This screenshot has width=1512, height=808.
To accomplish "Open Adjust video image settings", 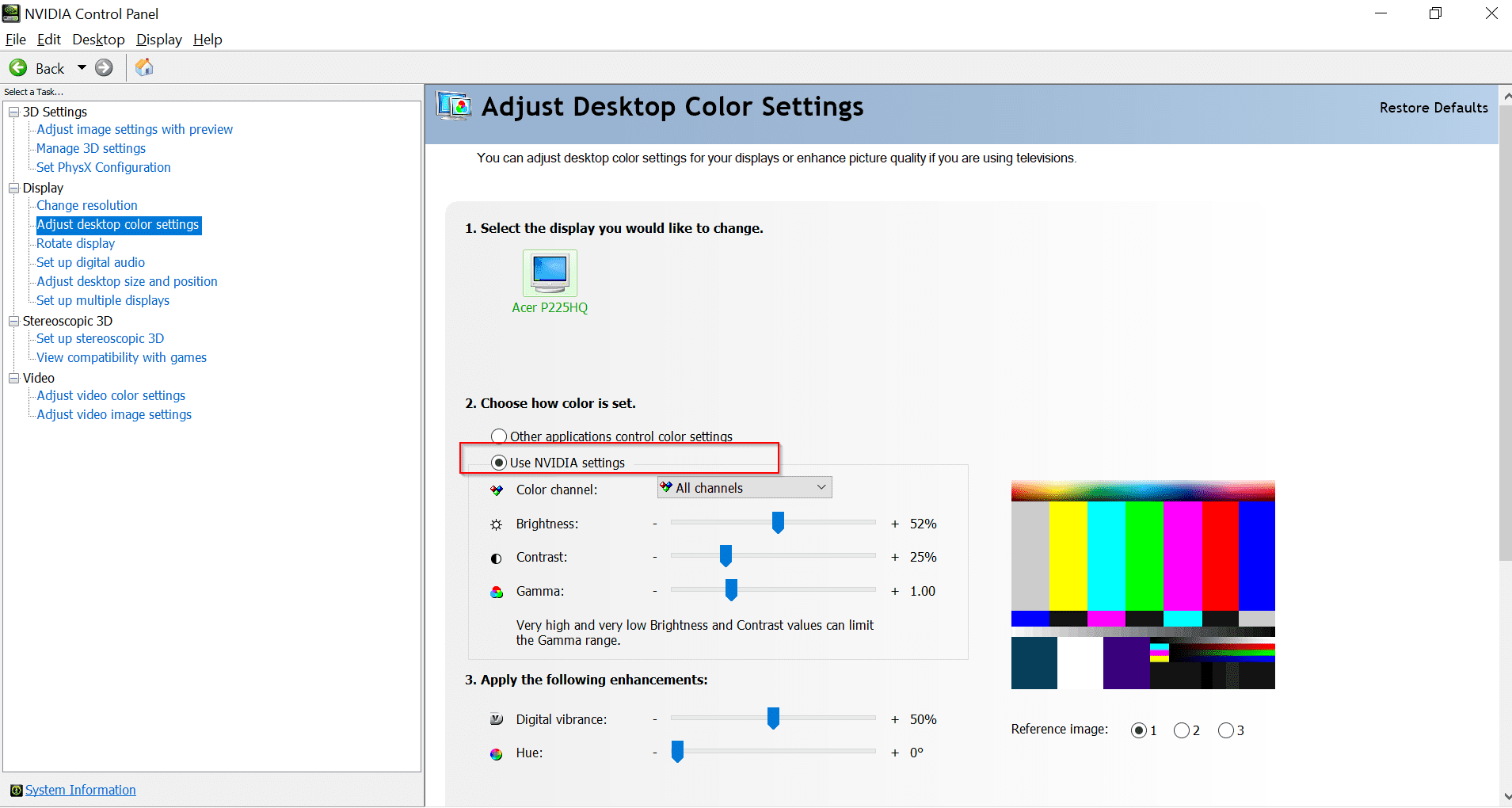I will click(114, 415).
